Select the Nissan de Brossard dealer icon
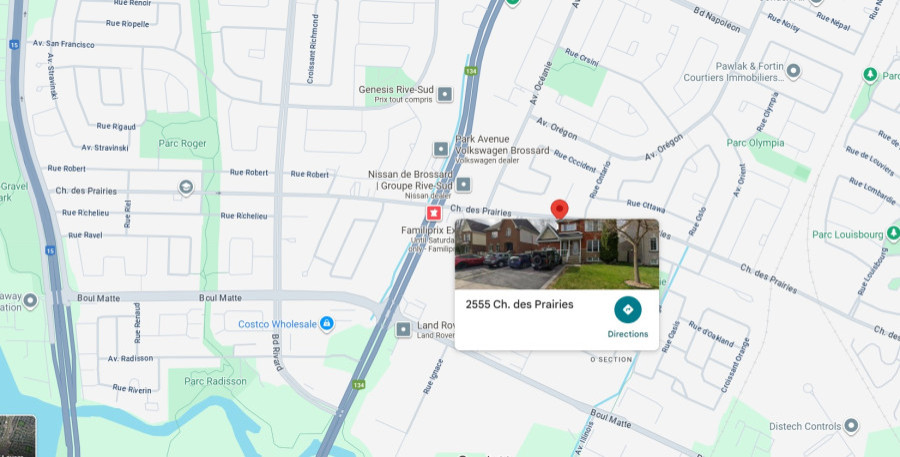900x457 pixels. tap(463, 185)
